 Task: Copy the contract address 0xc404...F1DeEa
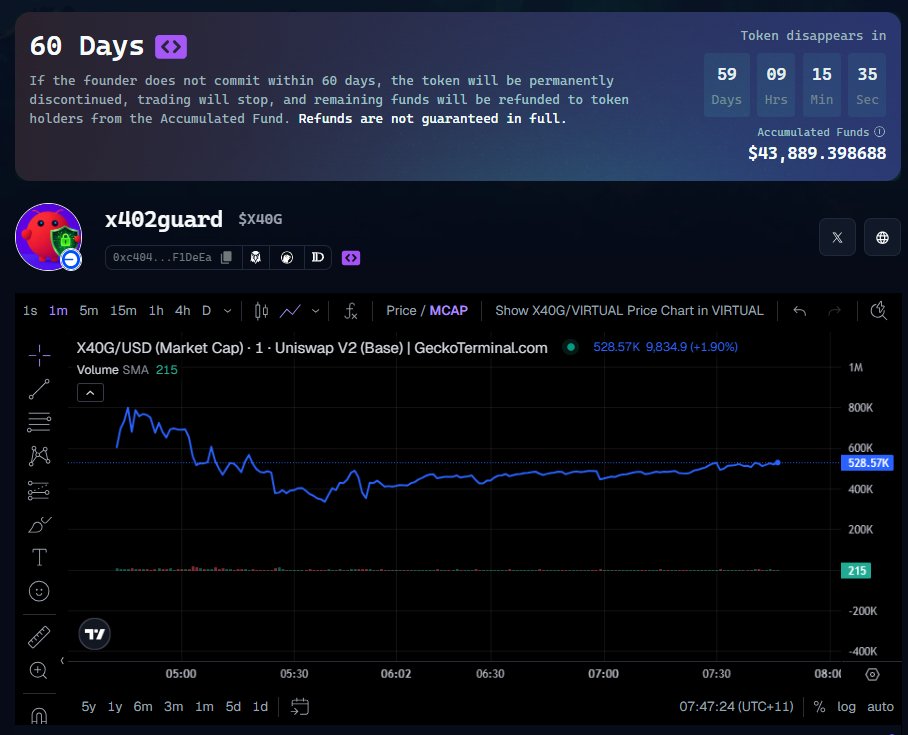click(x=226, y=258)
